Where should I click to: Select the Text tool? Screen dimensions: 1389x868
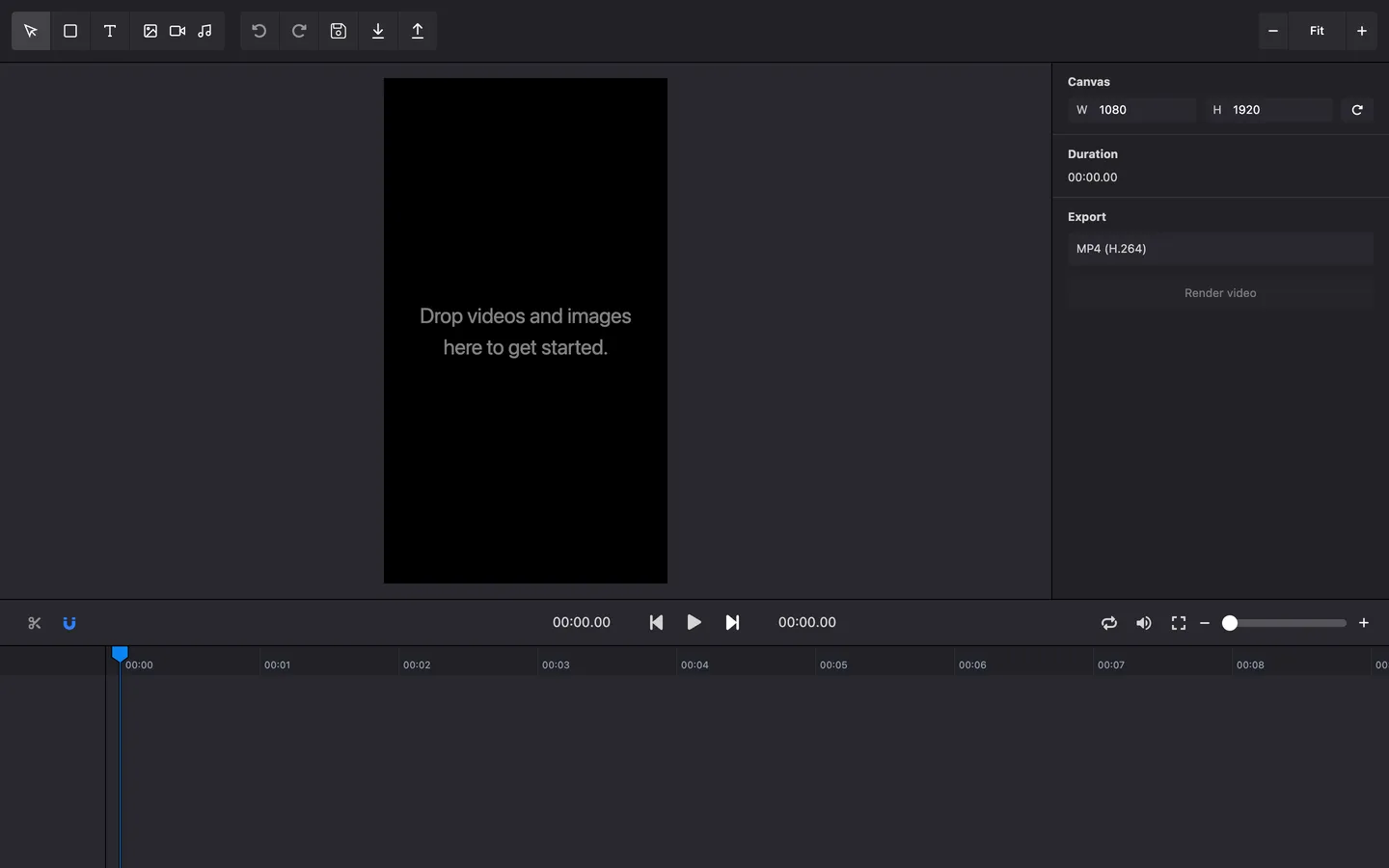point(110,31)
